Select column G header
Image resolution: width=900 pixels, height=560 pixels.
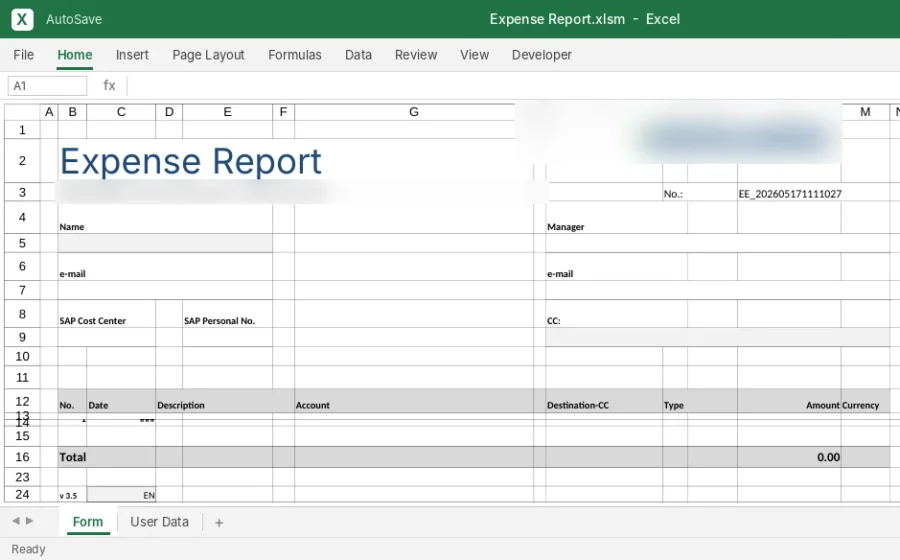(x=413, y=112)
